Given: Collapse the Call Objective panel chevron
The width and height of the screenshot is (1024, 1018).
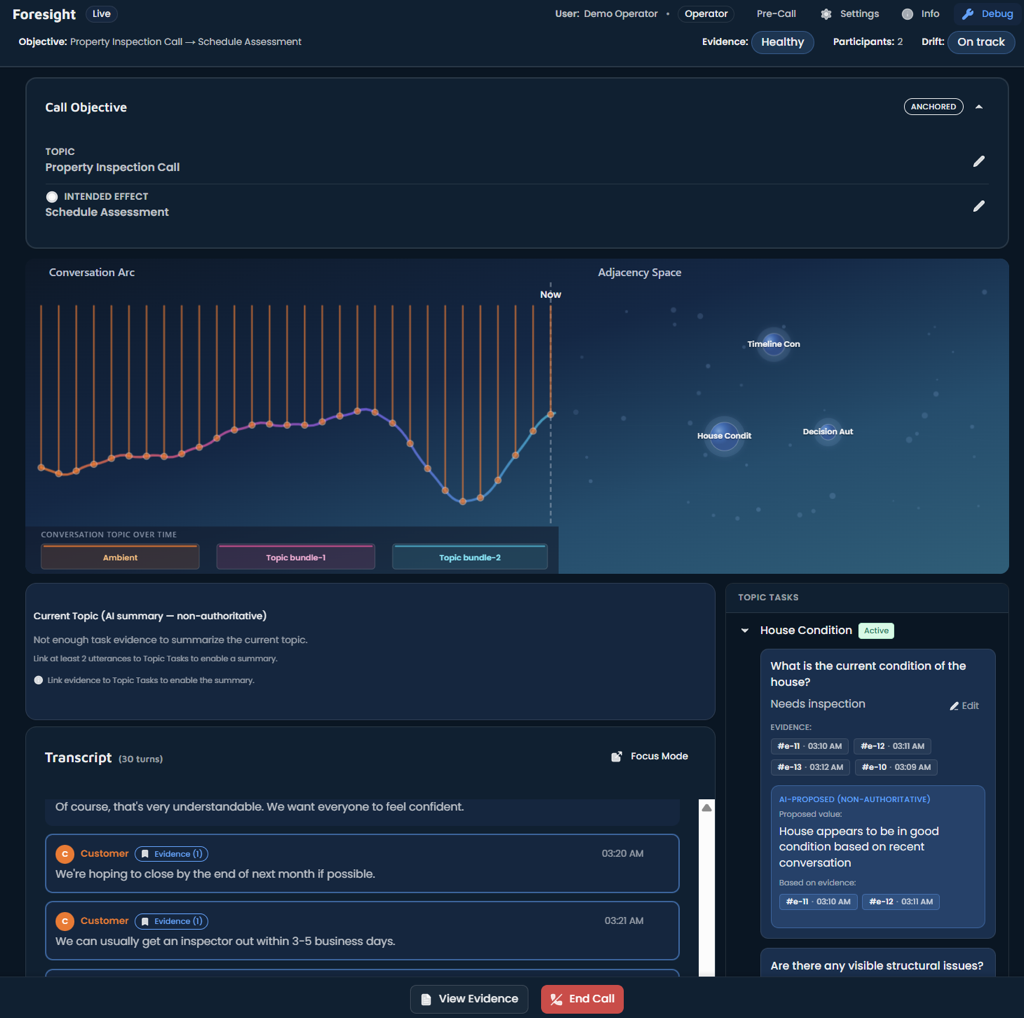Looking at the screenshot, I should point(979,107).
